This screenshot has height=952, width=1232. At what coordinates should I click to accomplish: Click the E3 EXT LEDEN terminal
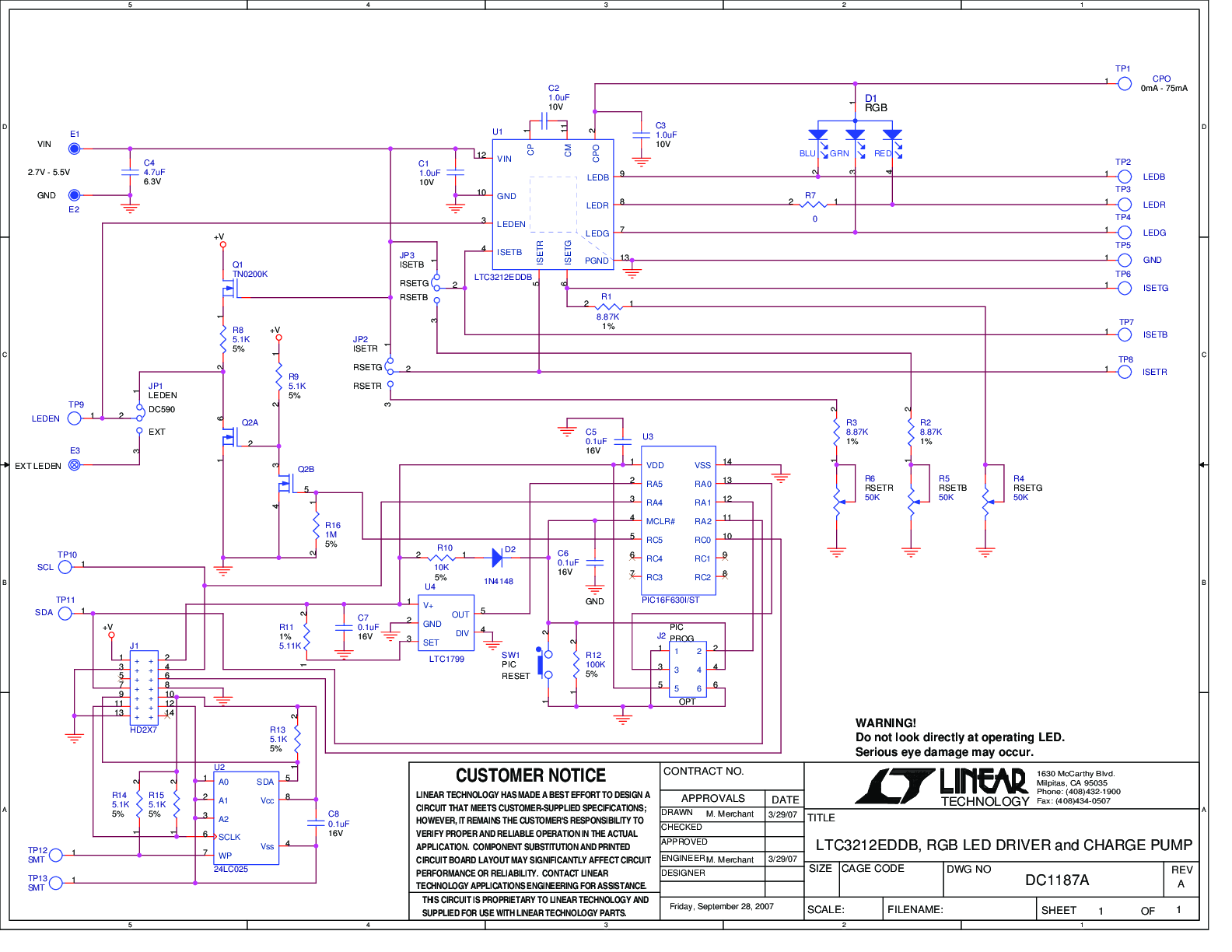[75, 465]
